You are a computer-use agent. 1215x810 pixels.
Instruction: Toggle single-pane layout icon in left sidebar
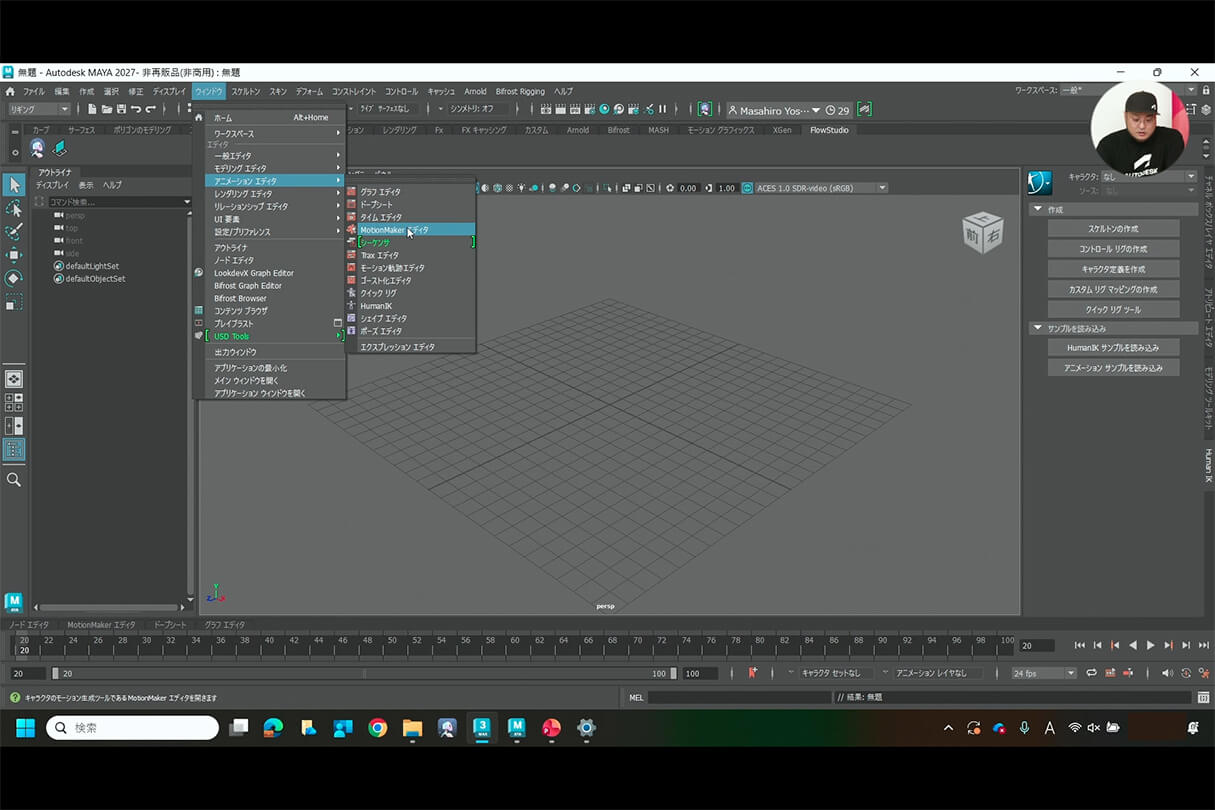pos(14,379)
